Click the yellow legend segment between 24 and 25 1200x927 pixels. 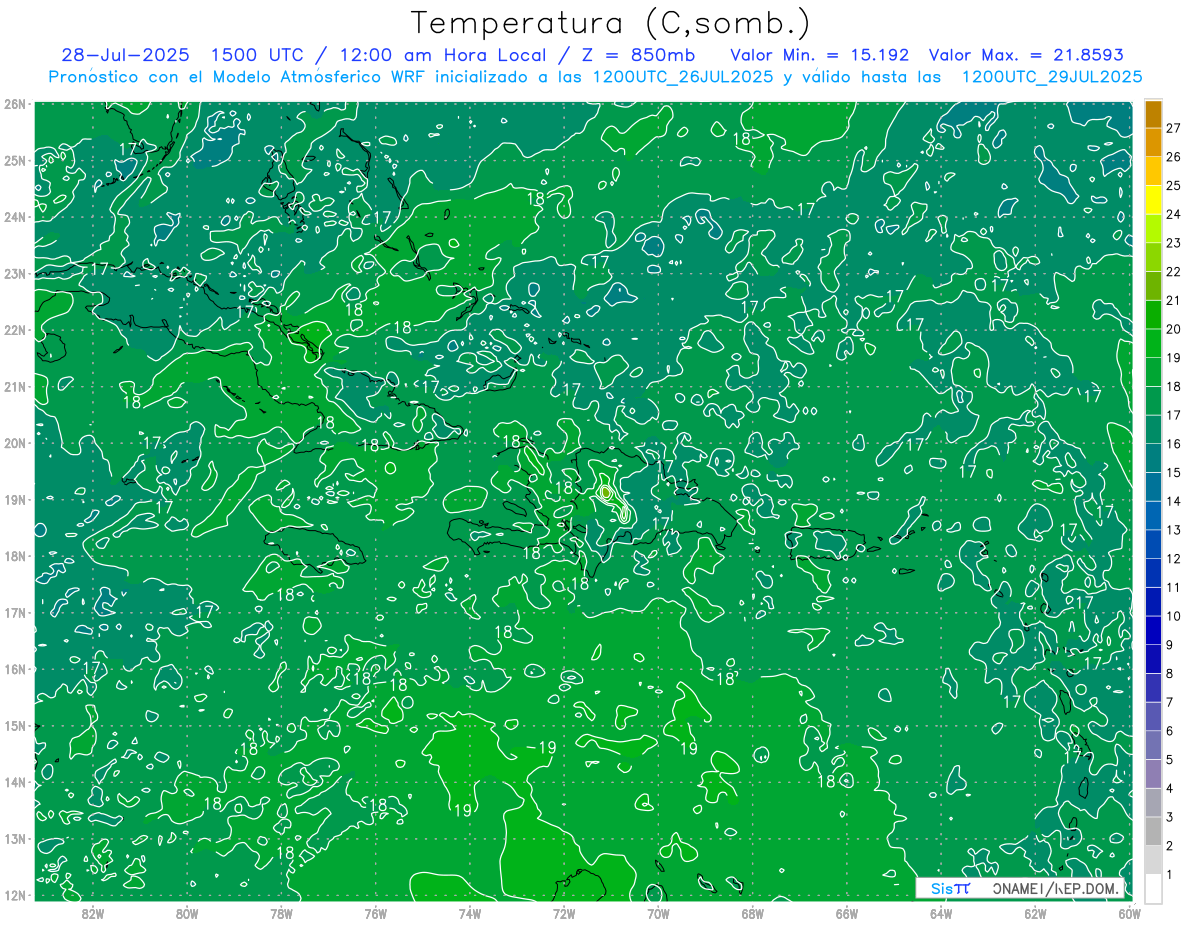[1153, 200]
